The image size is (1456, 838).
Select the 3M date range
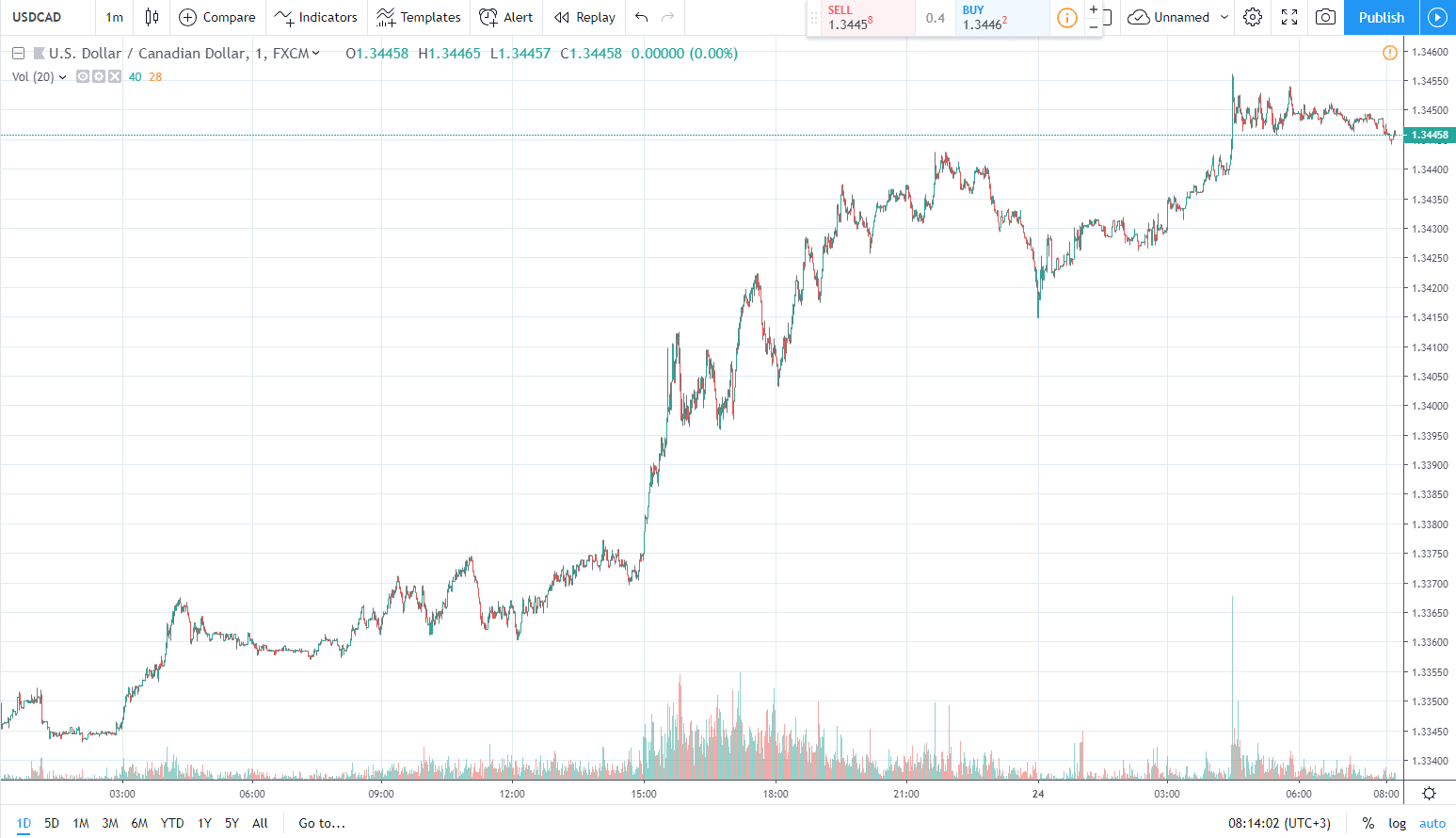point(110,823)
